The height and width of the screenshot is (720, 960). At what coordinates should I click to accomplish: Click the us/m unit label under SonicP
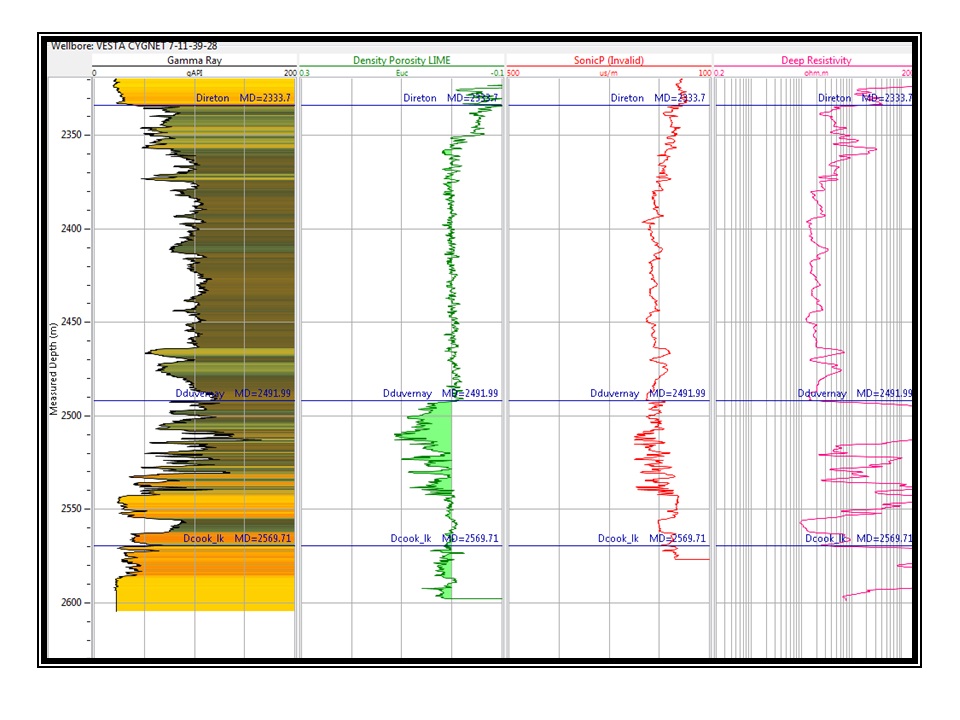(608, 73)
